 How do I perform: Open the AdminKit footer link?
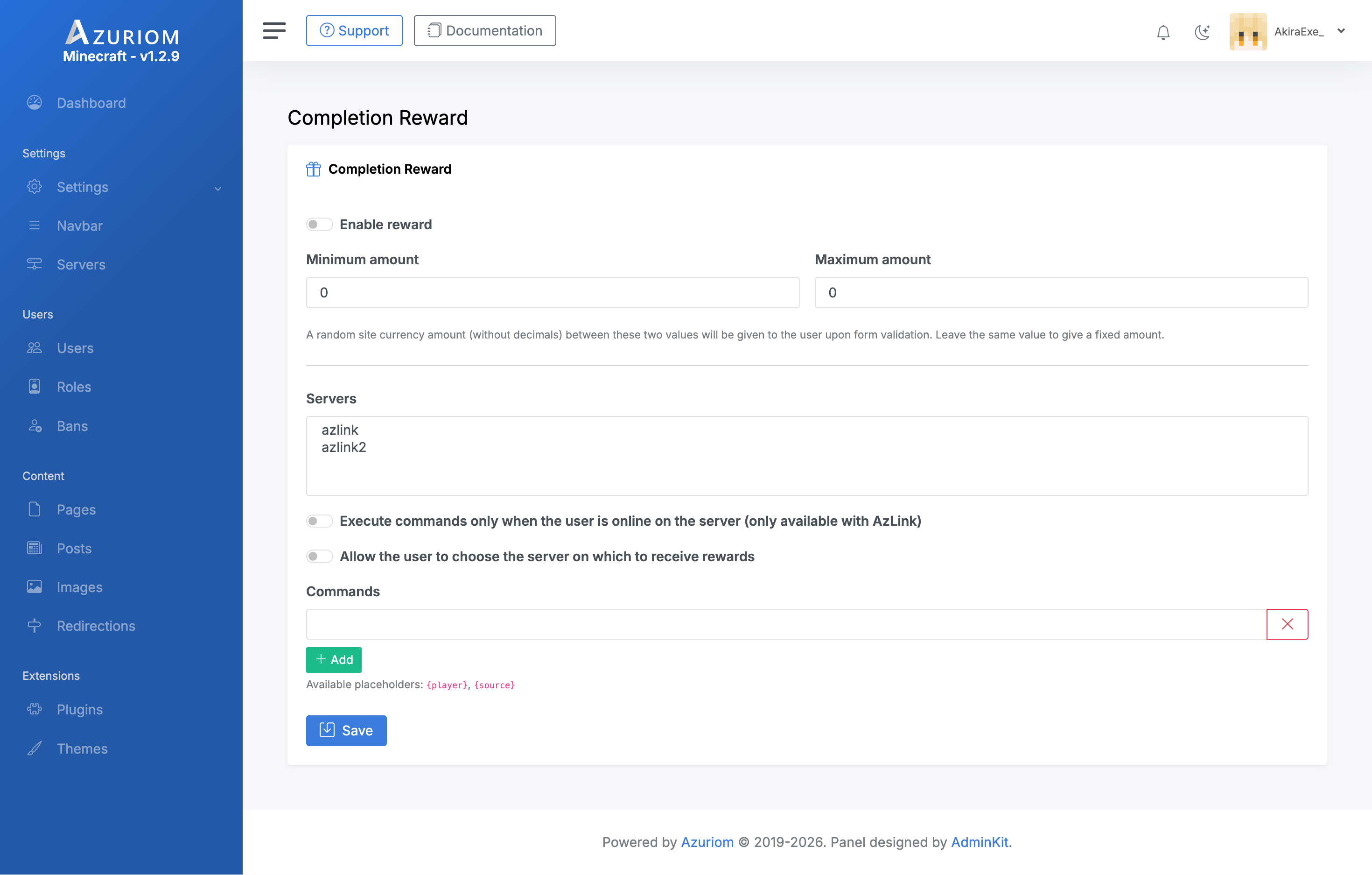[979, 842]
